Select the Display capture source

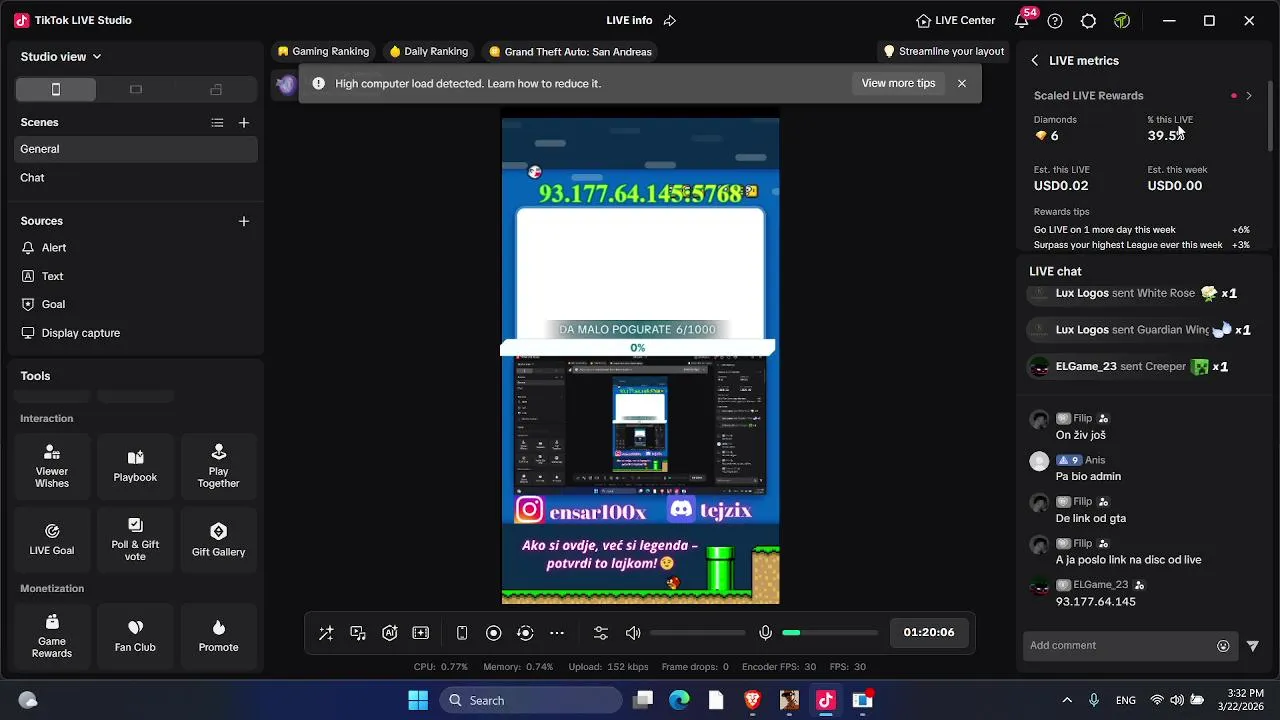click(136, 333)
